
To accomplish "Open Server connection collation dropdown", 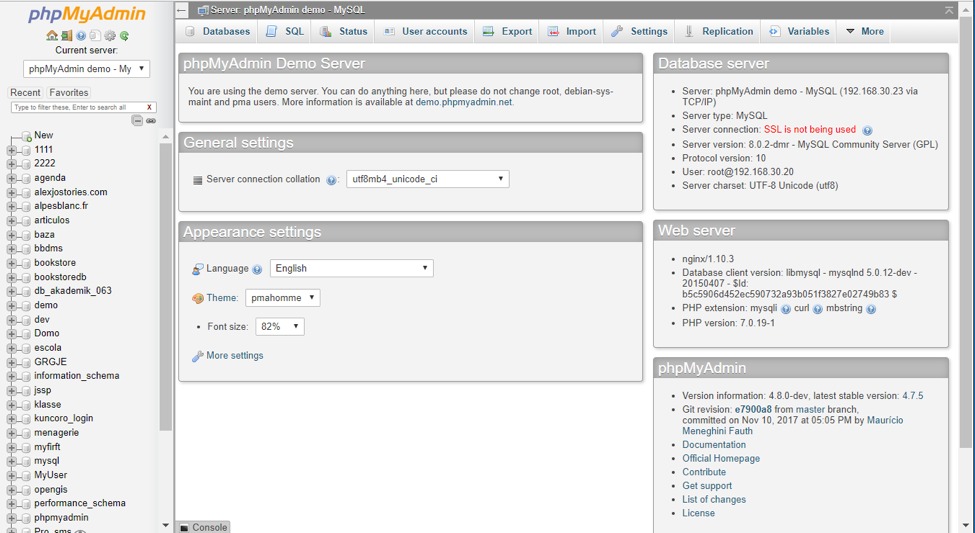I will [428, 179].
